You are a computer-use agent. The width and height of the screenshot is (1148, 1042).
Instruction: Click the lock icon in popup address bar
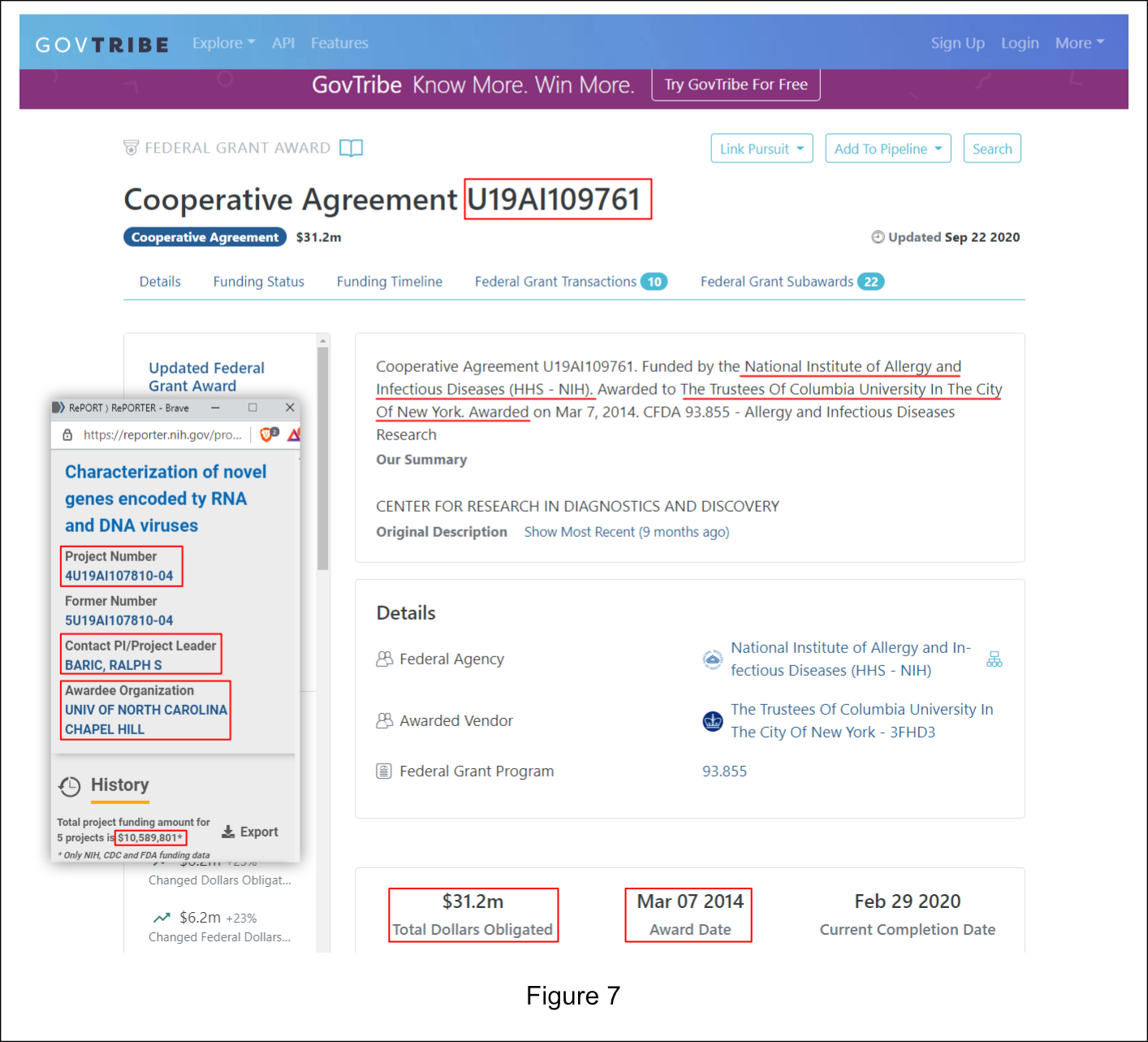pos(67,435)
